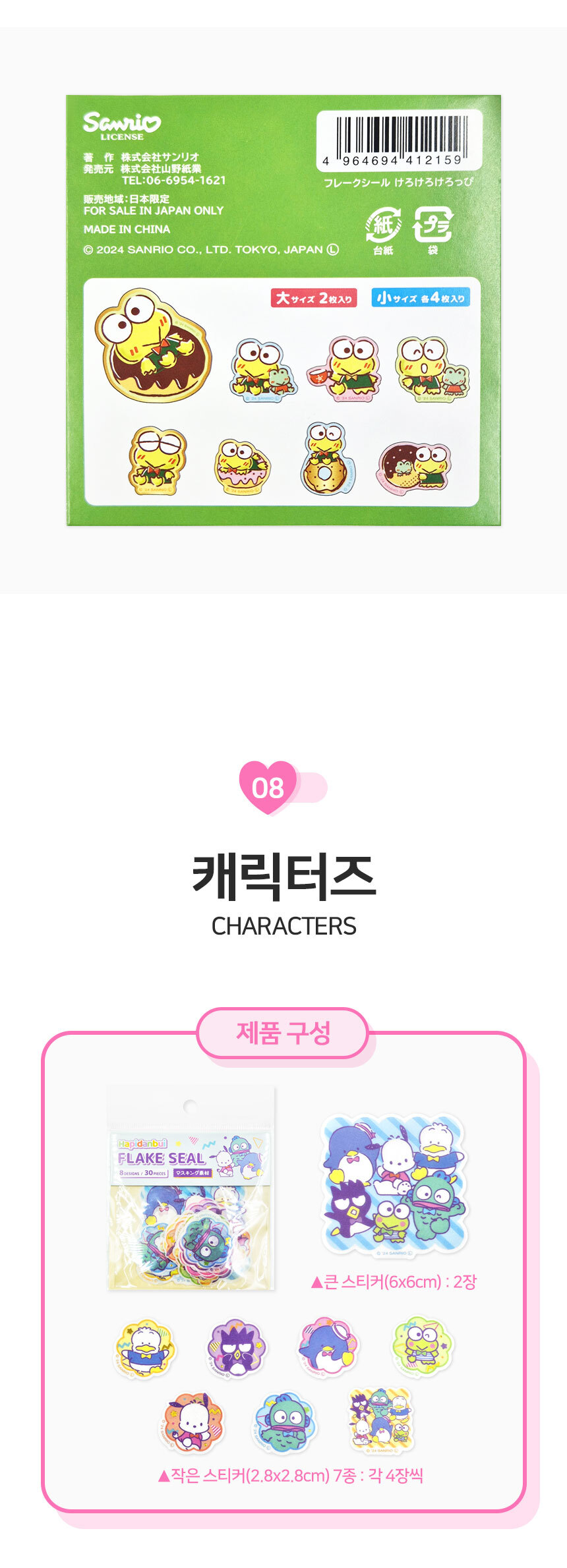Click the Pekkle duck small sticker
This screenshot has width=567, height=1568.
(144, 1348)
